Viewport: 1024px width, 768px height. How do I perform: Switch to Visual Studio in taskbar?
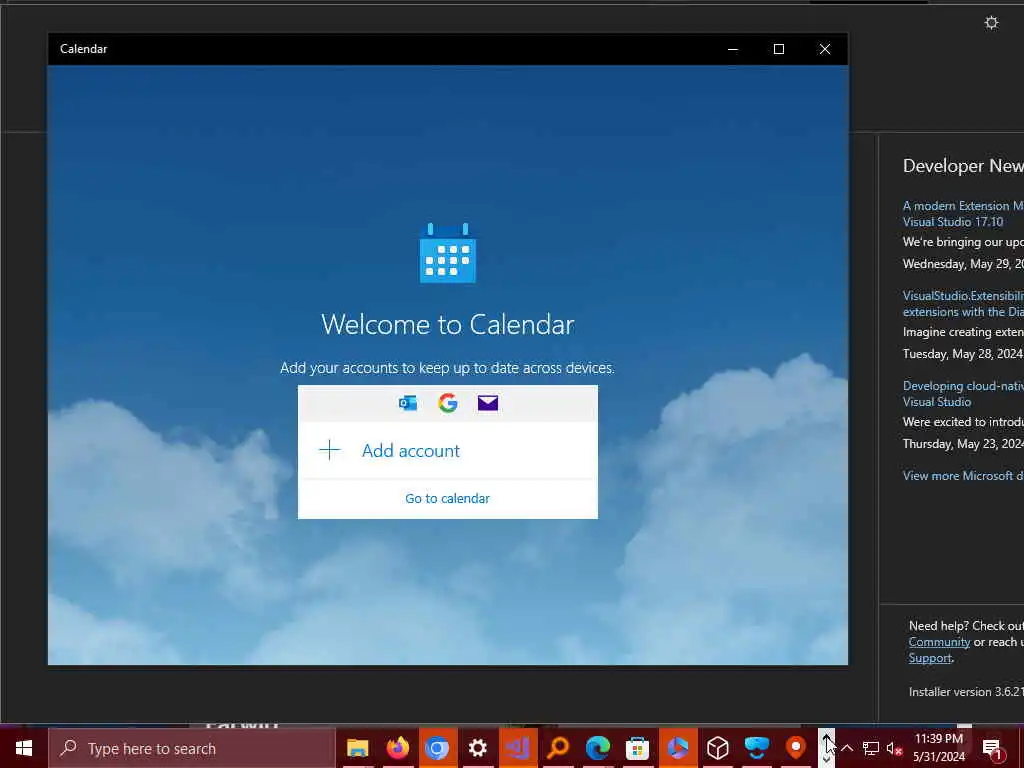[518, 748]
